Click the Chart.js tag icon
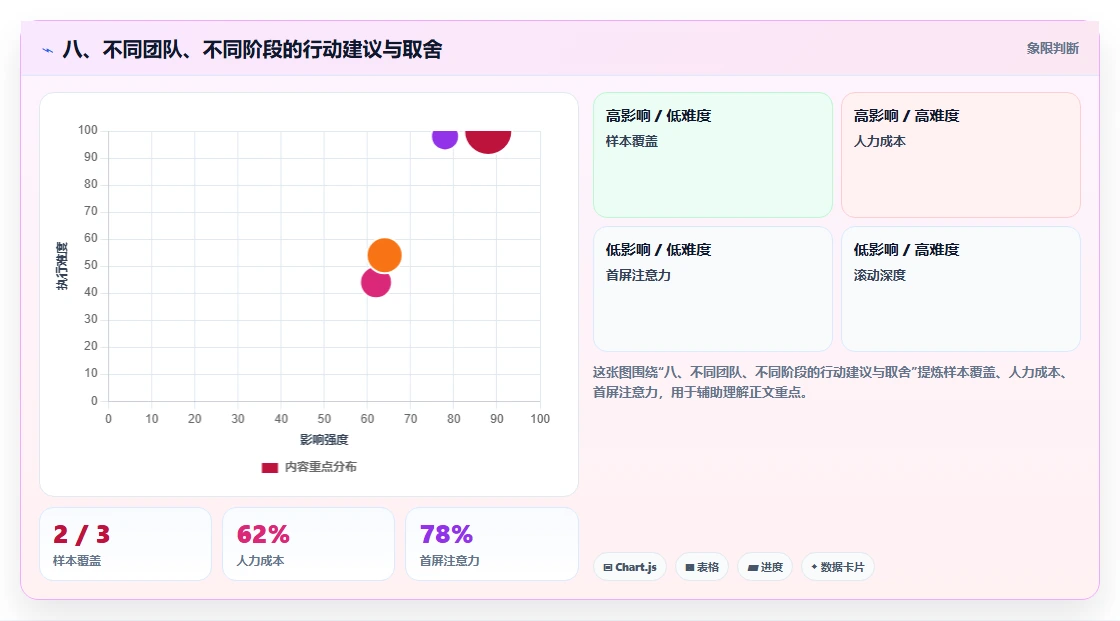 (x=608, y=567)
